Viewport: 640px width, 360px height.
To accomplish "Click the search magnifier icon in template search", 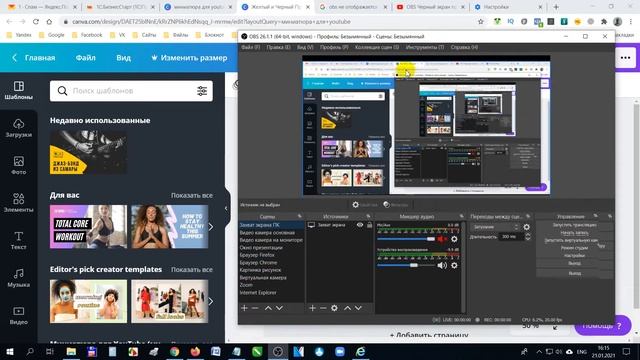I will [62, 91].
